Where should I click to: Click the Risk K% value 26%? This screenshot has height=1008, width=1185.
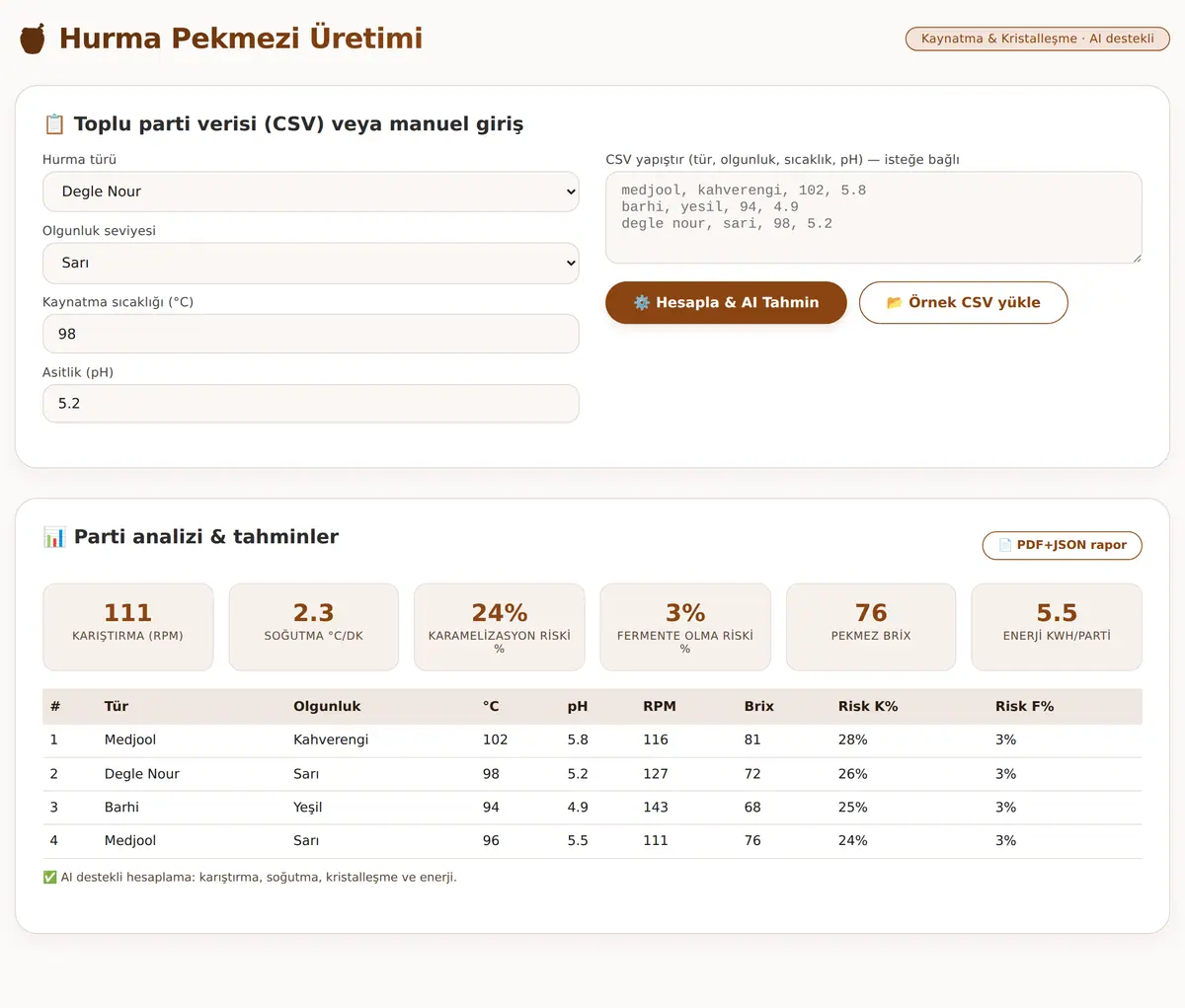pos(853,774)
